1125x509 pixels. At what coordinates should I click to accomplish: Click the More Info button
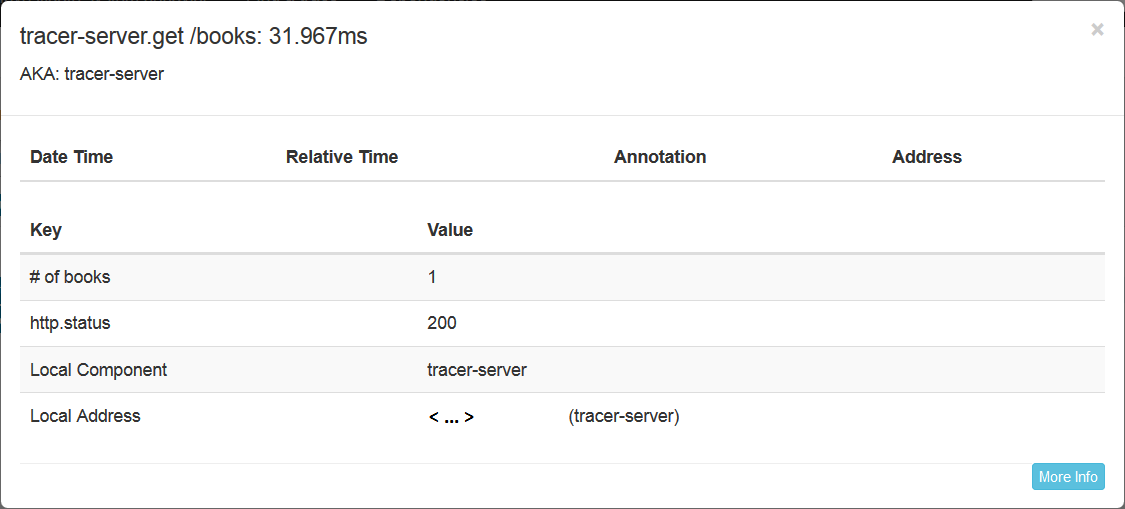(1068, 477)
